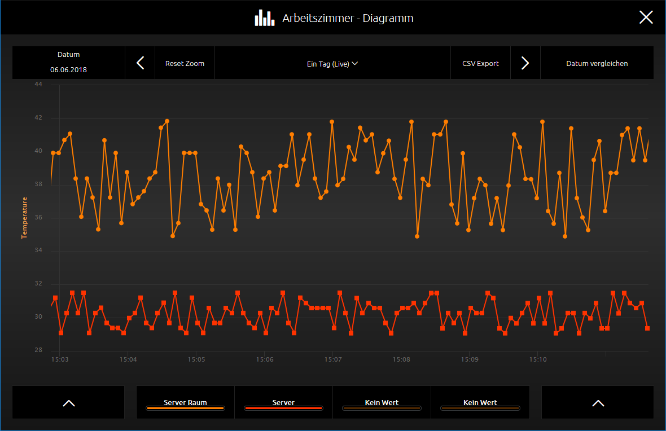Click the orange Server Raum color line
Screen dimensions: 666x431
[x=185, y=408]
